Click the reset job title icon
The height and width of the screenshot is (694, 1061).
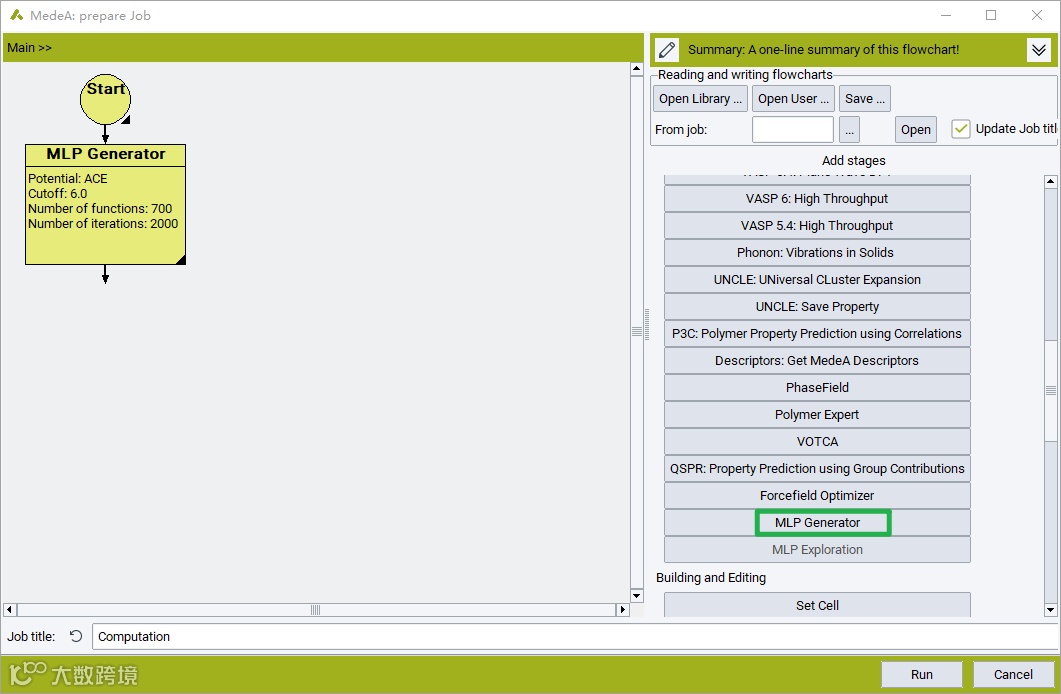click(x=76, y=636)
